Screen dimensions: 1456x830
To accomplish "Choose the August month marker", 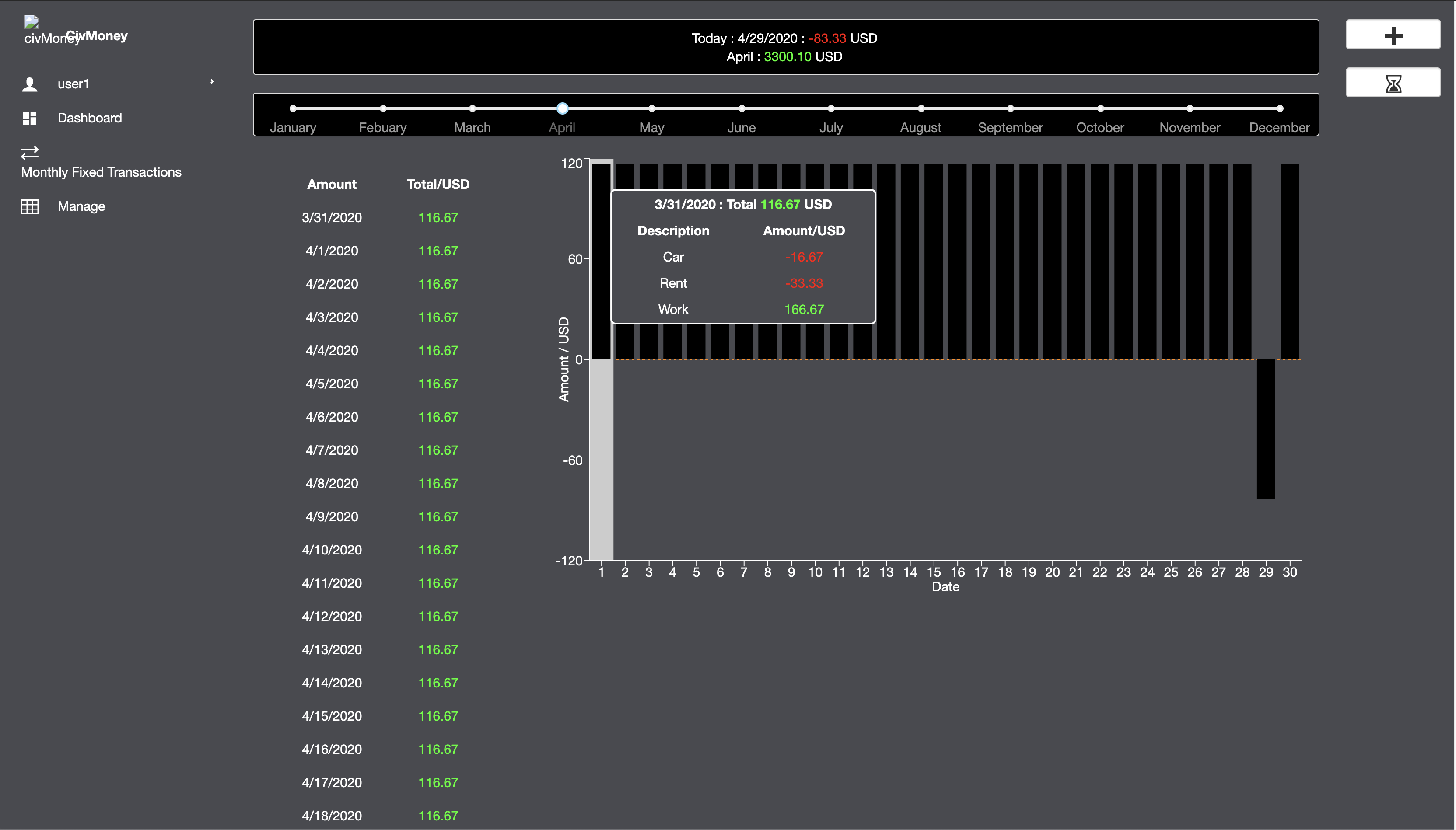I will tap(921, 108).
